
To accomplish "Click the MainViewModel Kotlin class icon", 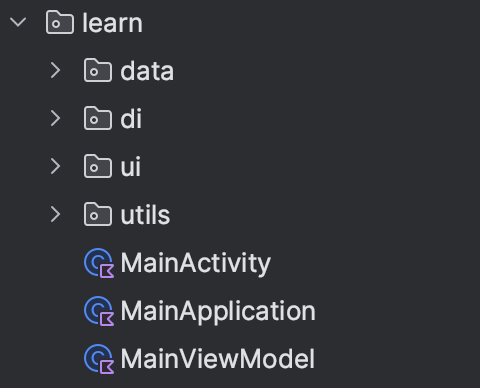I will coord(99,359).
